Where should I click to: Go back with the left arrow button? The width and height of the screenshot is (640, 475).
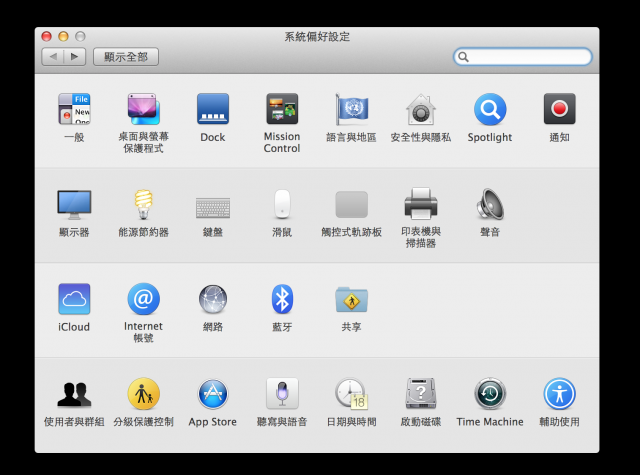pyautogui.click(x=53, y=57)
